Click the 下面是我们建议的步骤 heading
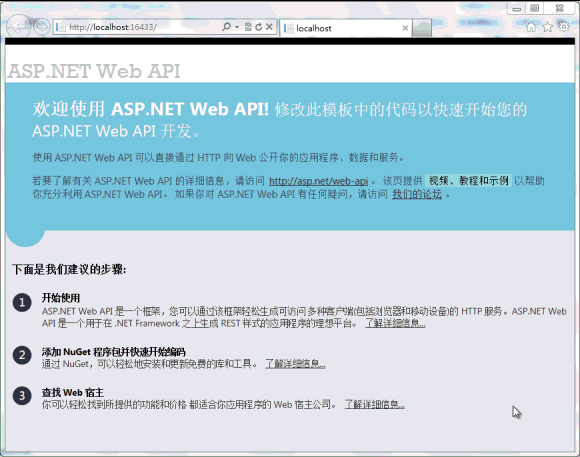The image size is (580, 457). pos(69,269)
